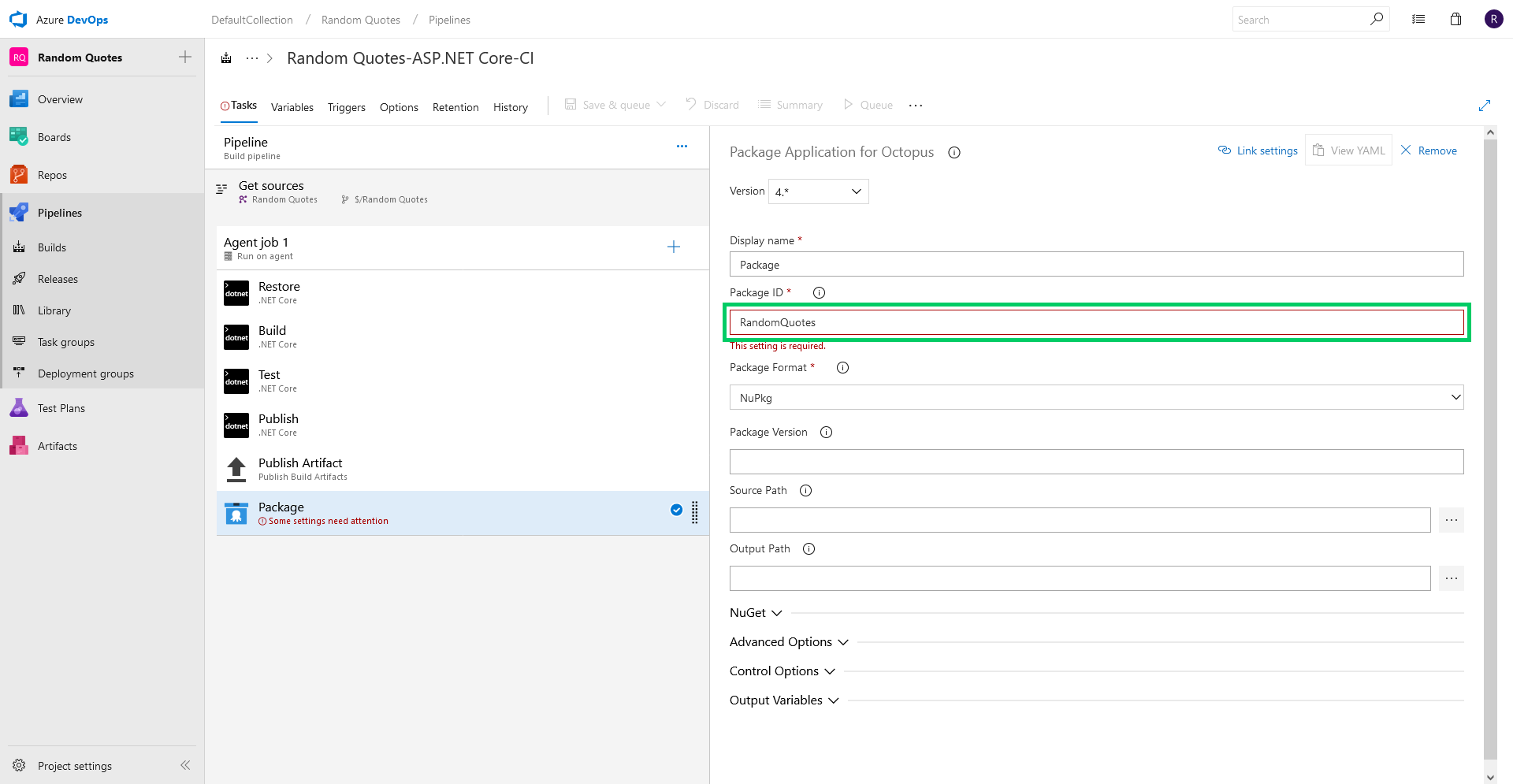Switch to the Options tab

[x=399, y=107]
